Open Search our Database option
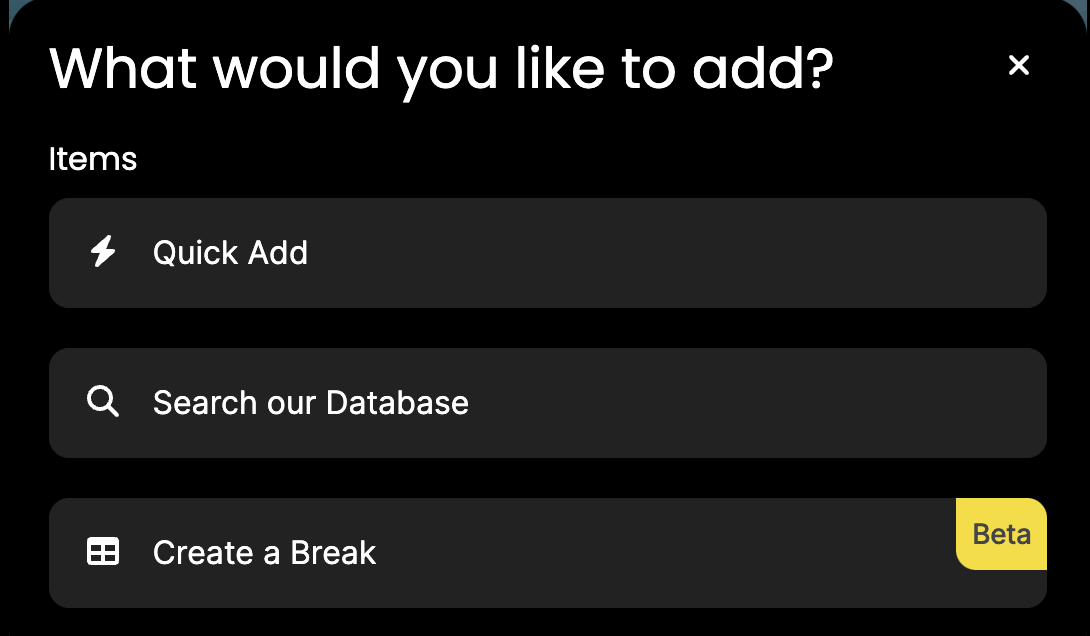The image size is (1090, 636). click(x=548, y=403)
